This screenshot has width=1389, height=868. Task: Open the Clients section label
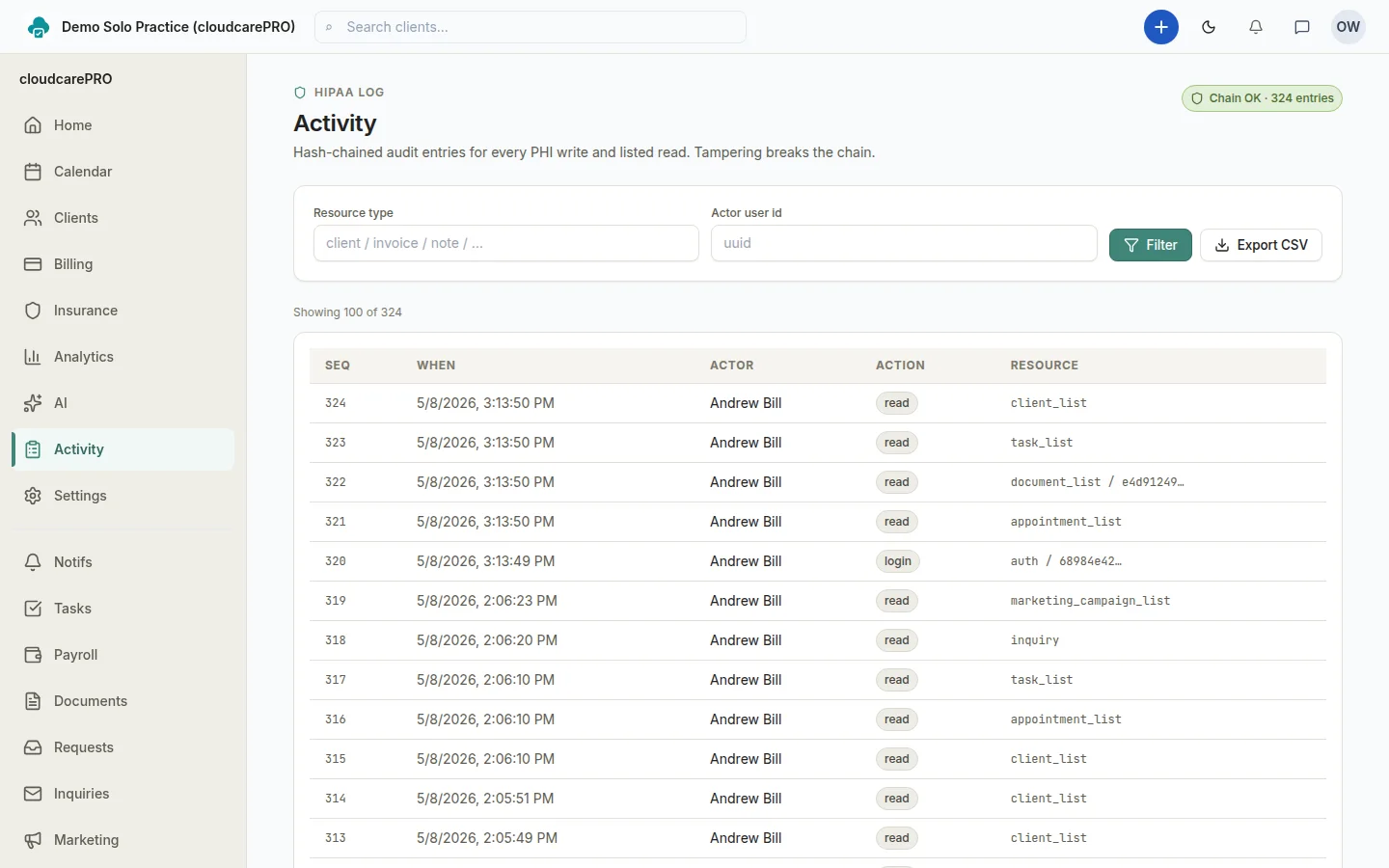pos(76,218)
